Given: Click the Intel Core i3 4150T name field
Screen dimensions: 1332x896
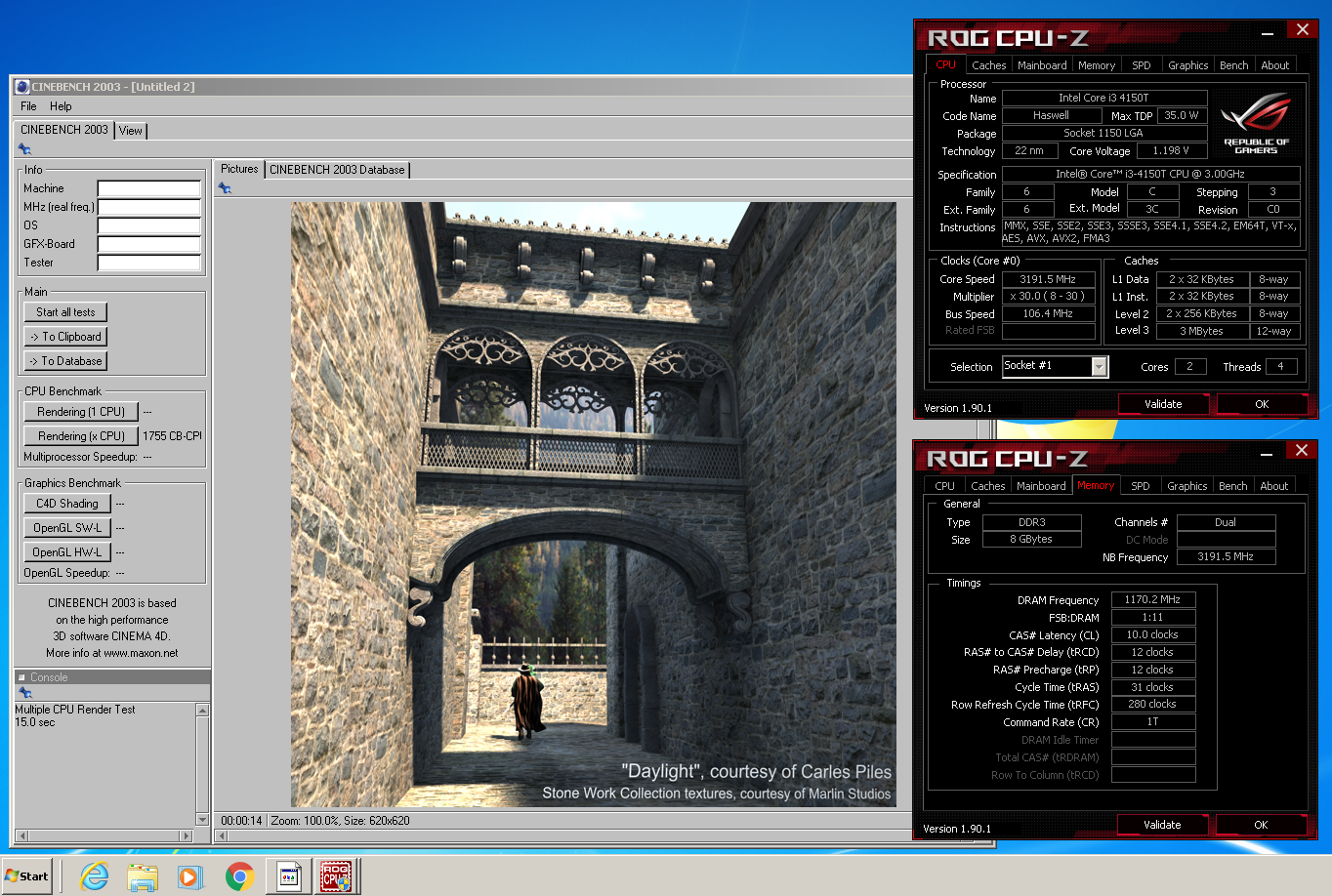Looking at the screenshot, I should [1103, 98].
